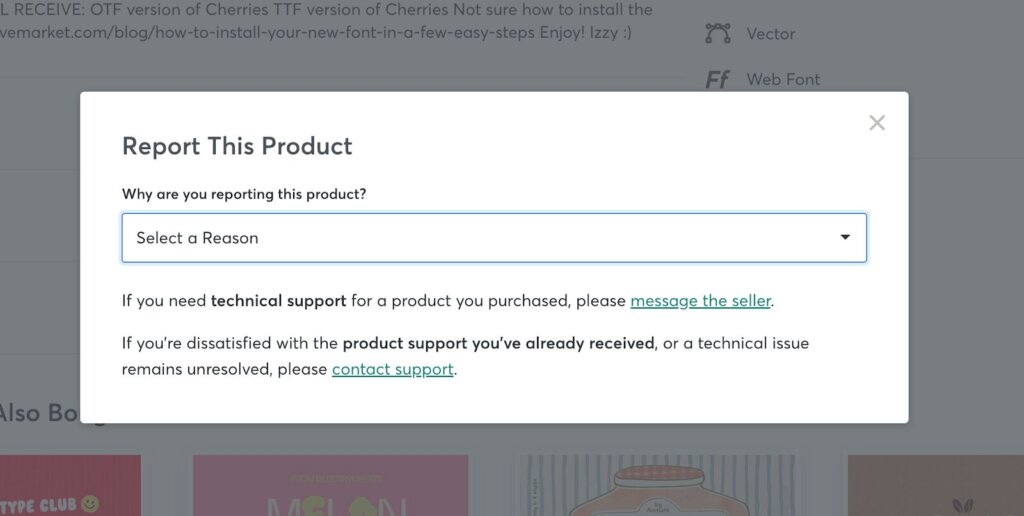
Task: Close the Report This Product dialog
Action: tap(877, 123)
